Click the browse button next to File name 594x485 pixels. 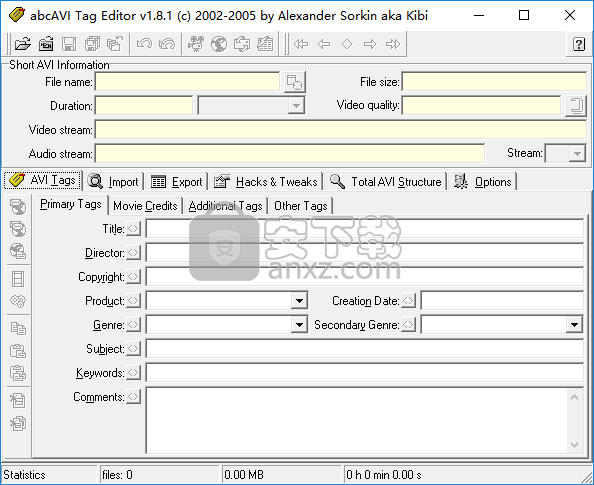(x=294, y=82)
